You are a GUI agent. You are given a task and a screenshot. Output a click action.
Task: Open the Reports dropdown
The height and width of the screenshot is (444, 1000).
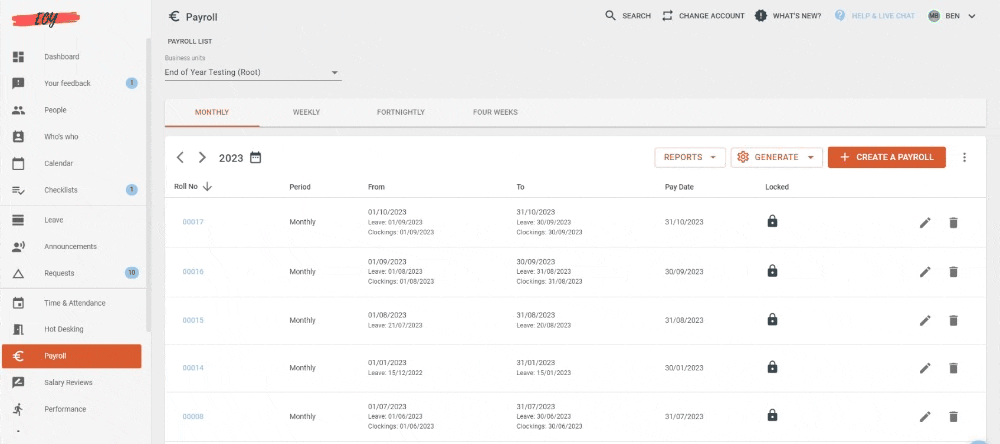(690, 158)
